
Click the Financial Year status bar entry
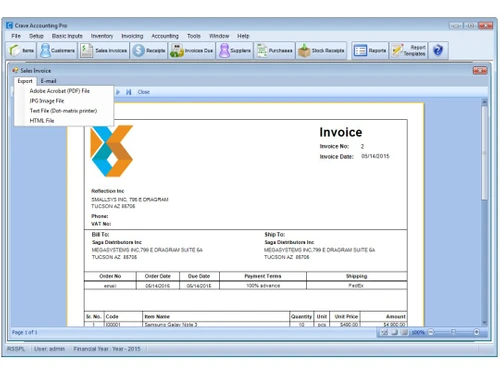pyautogui.click(x=107, y=349)
